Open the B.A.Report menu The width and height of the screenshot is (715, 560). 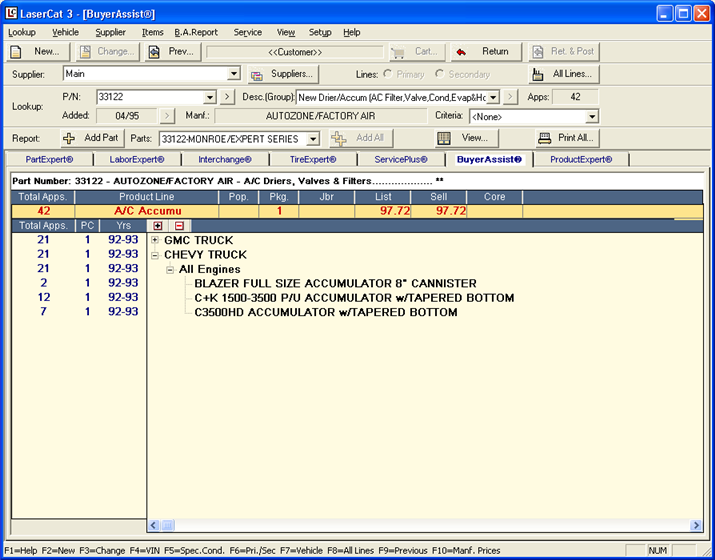point(195,32)
